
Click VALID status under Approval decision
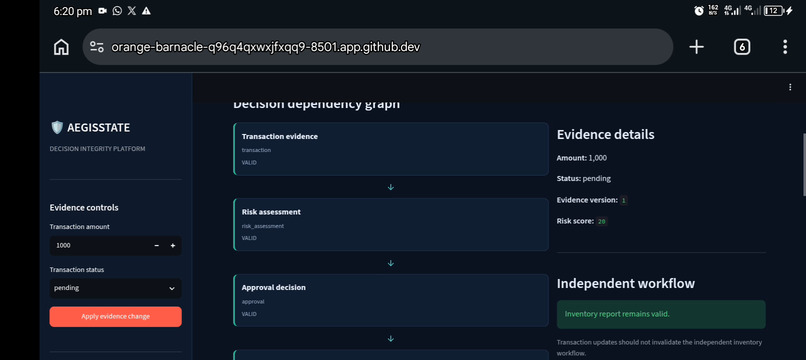[x=249, y=314]
